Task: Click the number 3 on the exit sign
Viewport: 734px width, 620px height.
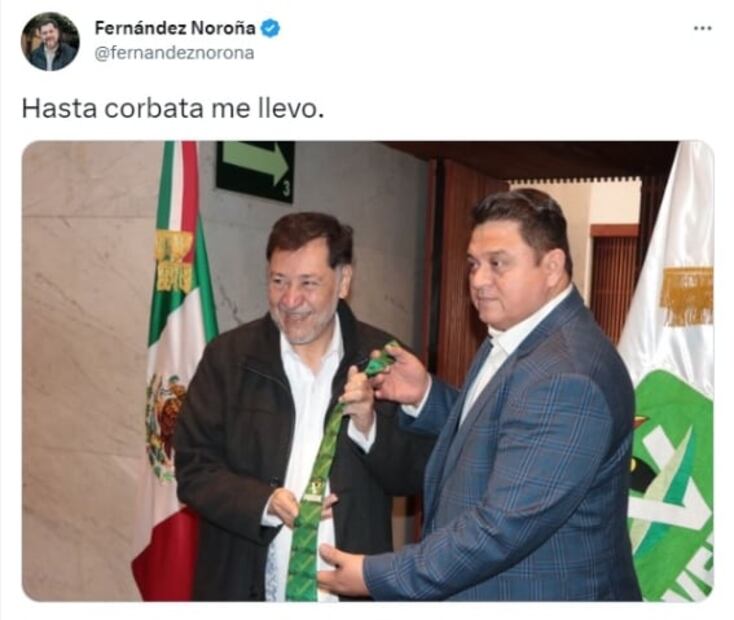Action: coord(286,190)
